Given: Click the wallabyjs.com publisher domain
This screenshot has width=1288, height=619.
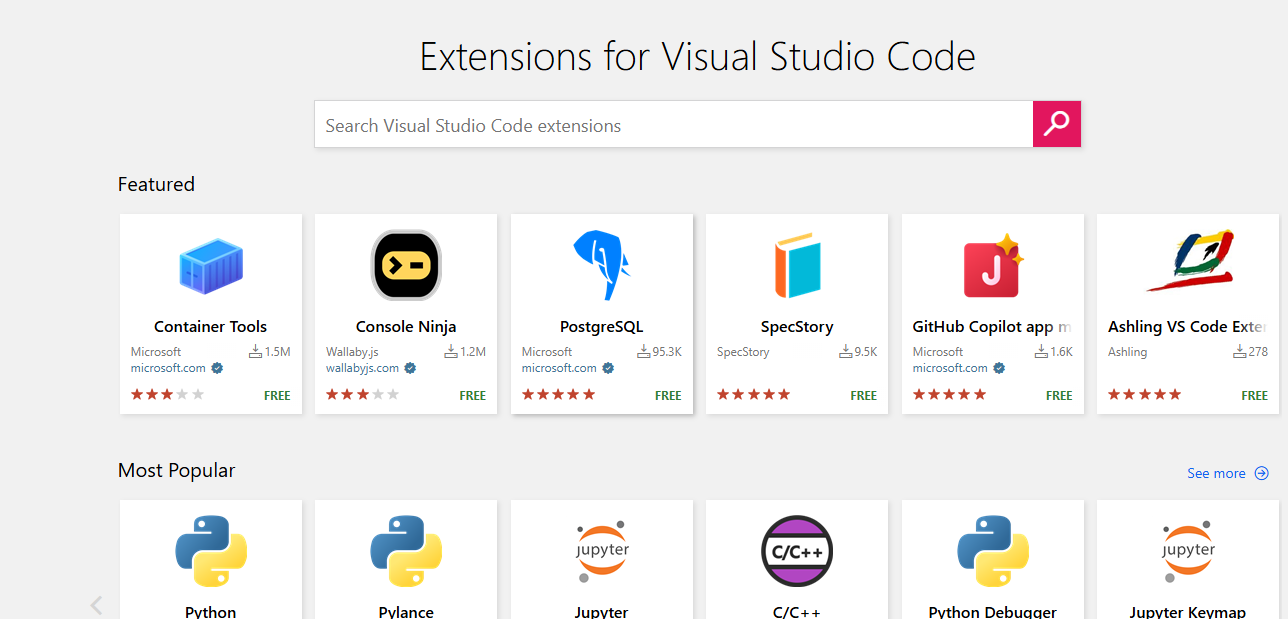Looking at the screenshot, I should pyautogui.click(x=362, y=368).
